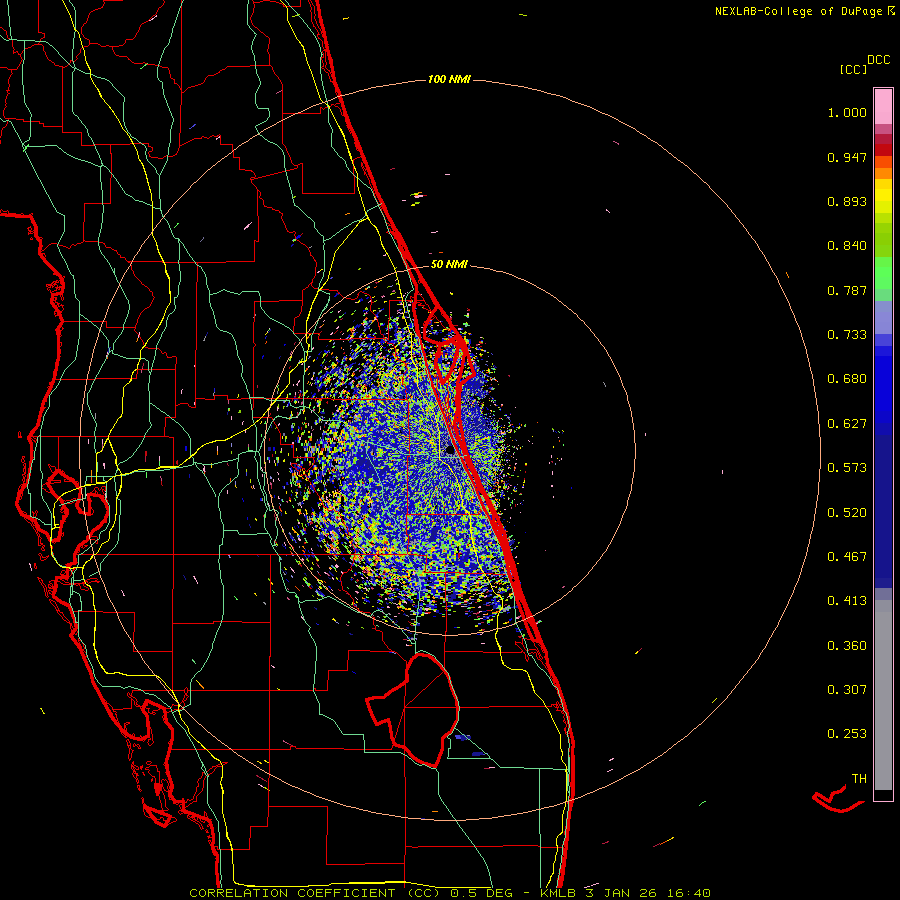Click the CORRELATION COEFFICIENT (CC) caption text
Viewport: 900px width, 900px height.
(315, 893)
